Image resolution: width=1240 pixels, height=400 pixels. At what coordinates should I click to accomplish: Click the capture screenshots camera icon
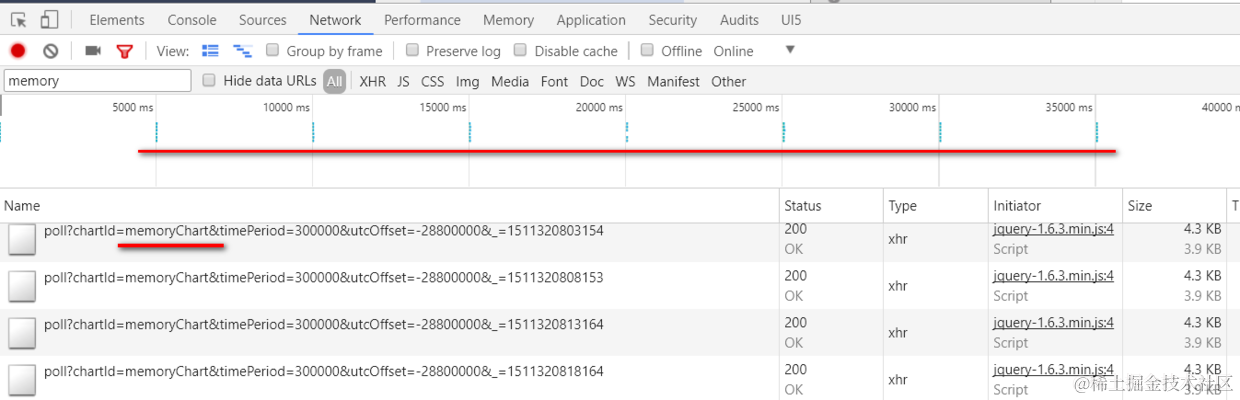(x=93, y=51)
